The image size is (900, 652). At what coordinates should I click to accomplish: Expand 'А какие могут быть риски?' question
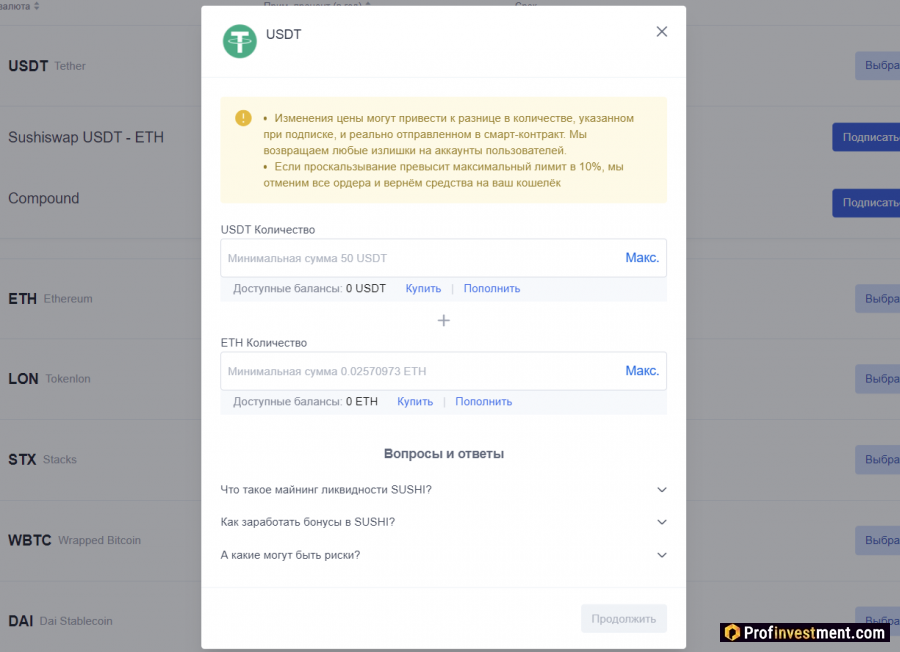(444, 555)
